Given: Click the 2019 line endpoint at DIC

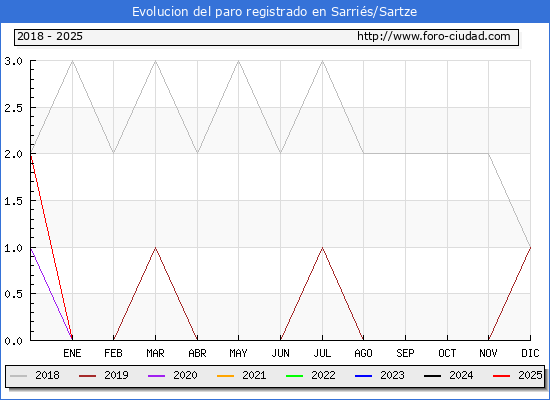Looking at the screenshot, I should (530, 248).
